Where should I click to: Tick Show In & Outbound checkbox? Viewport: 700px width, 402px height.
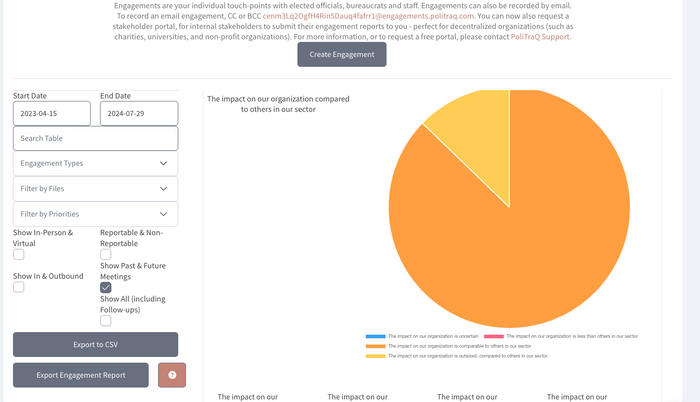coord(19,287)
